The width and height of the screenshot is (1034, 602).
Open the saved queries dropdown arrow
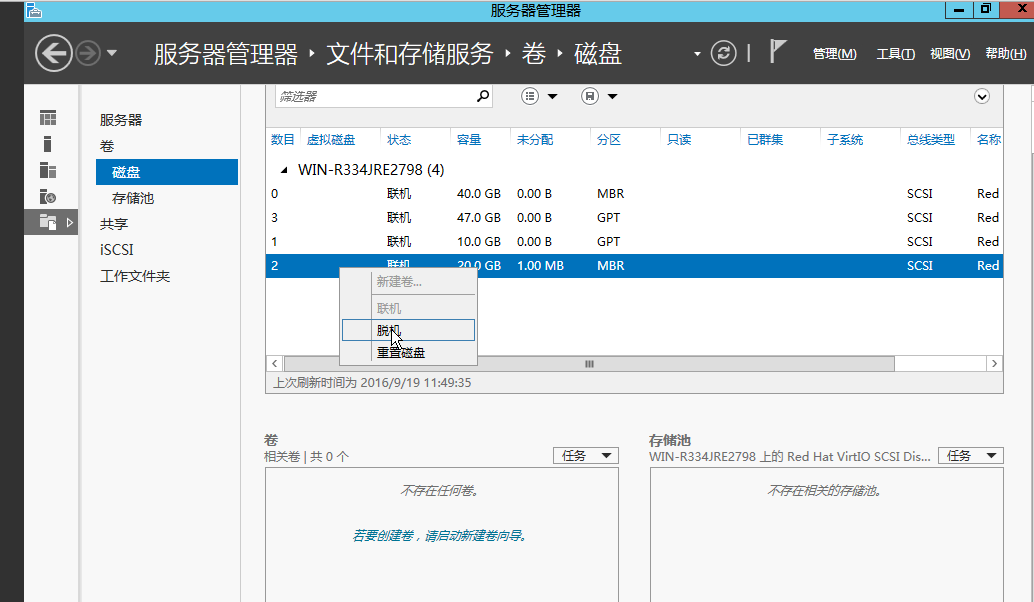pos(611,96)
